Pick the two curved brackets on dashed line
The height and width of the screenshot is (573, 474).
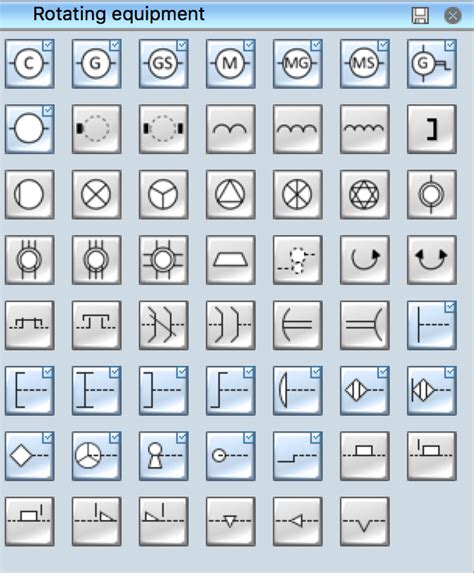231,325
